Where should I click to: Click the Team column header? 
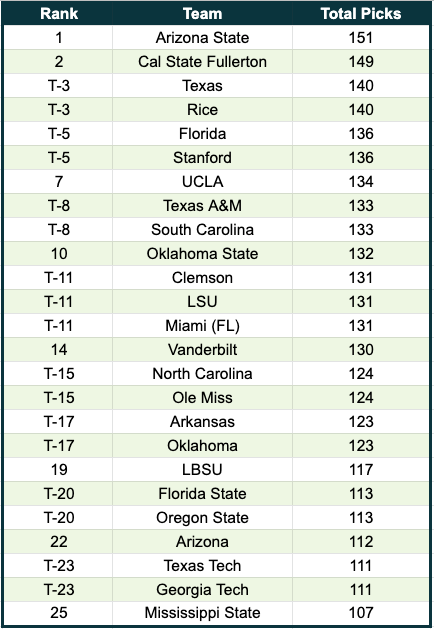point(202,14)
